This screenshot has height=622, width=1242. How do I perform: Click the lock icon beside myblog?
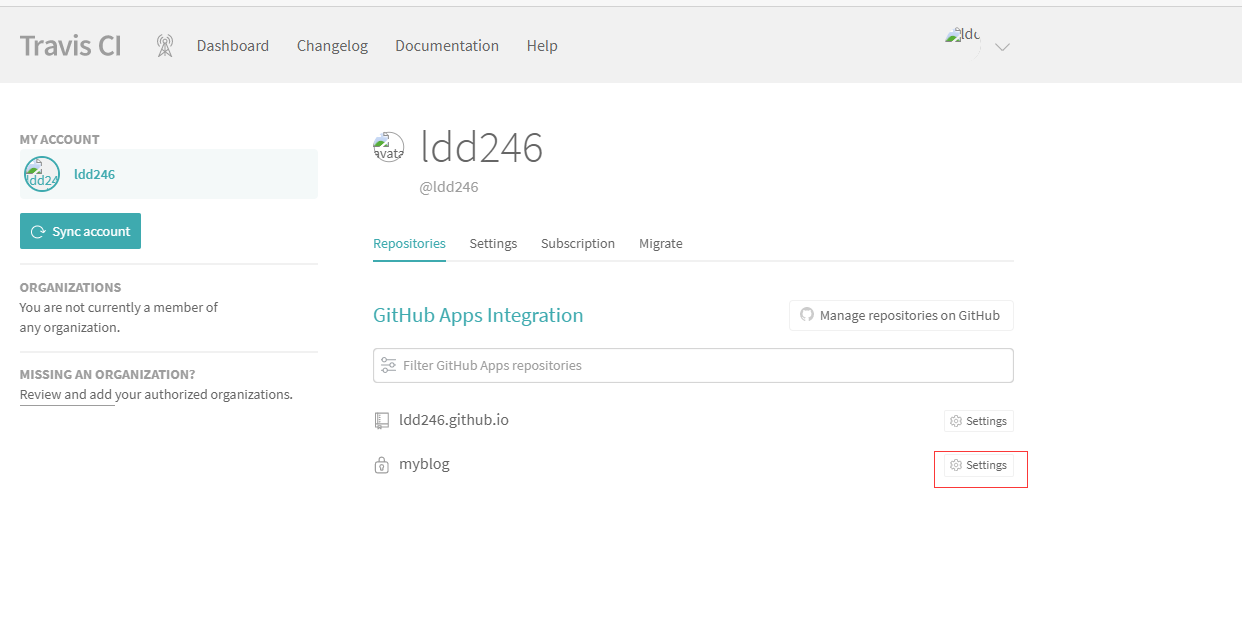pyautogui.click(x=381, y=465)
